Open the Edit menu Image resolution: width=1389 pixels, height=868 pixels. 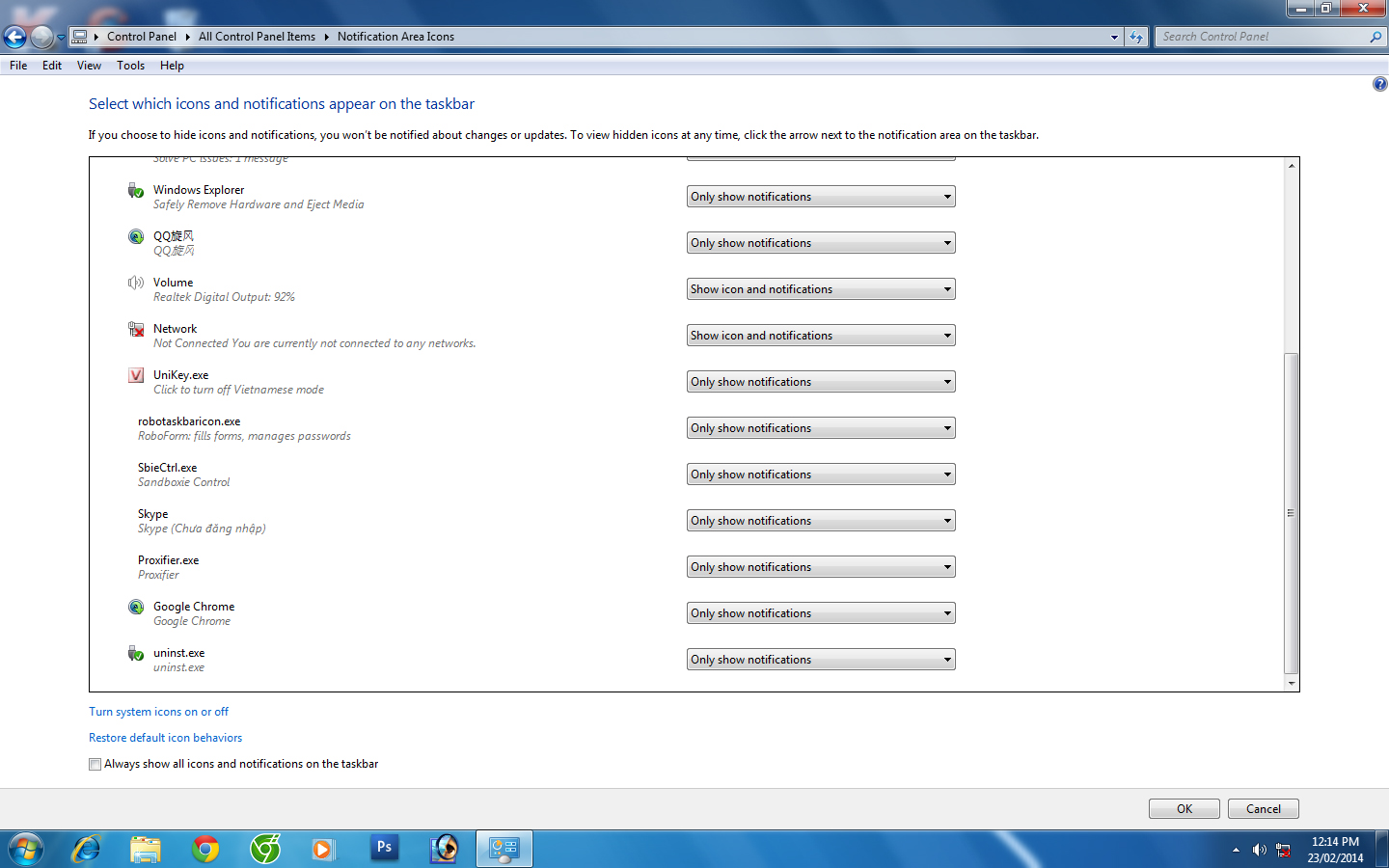(52, 66)
